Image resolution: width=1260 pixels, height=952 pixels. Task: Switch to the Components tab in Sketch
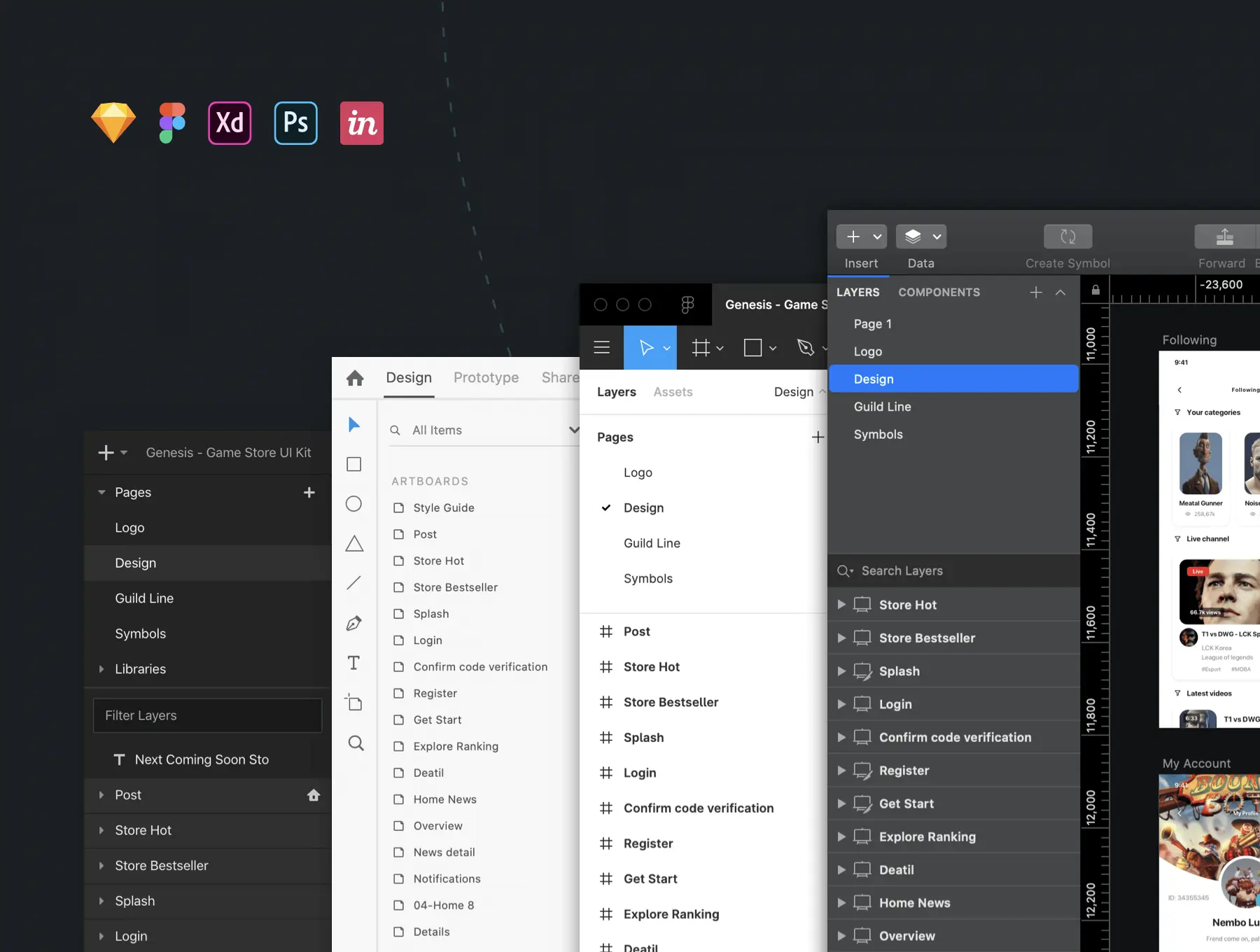coord(939,293)
